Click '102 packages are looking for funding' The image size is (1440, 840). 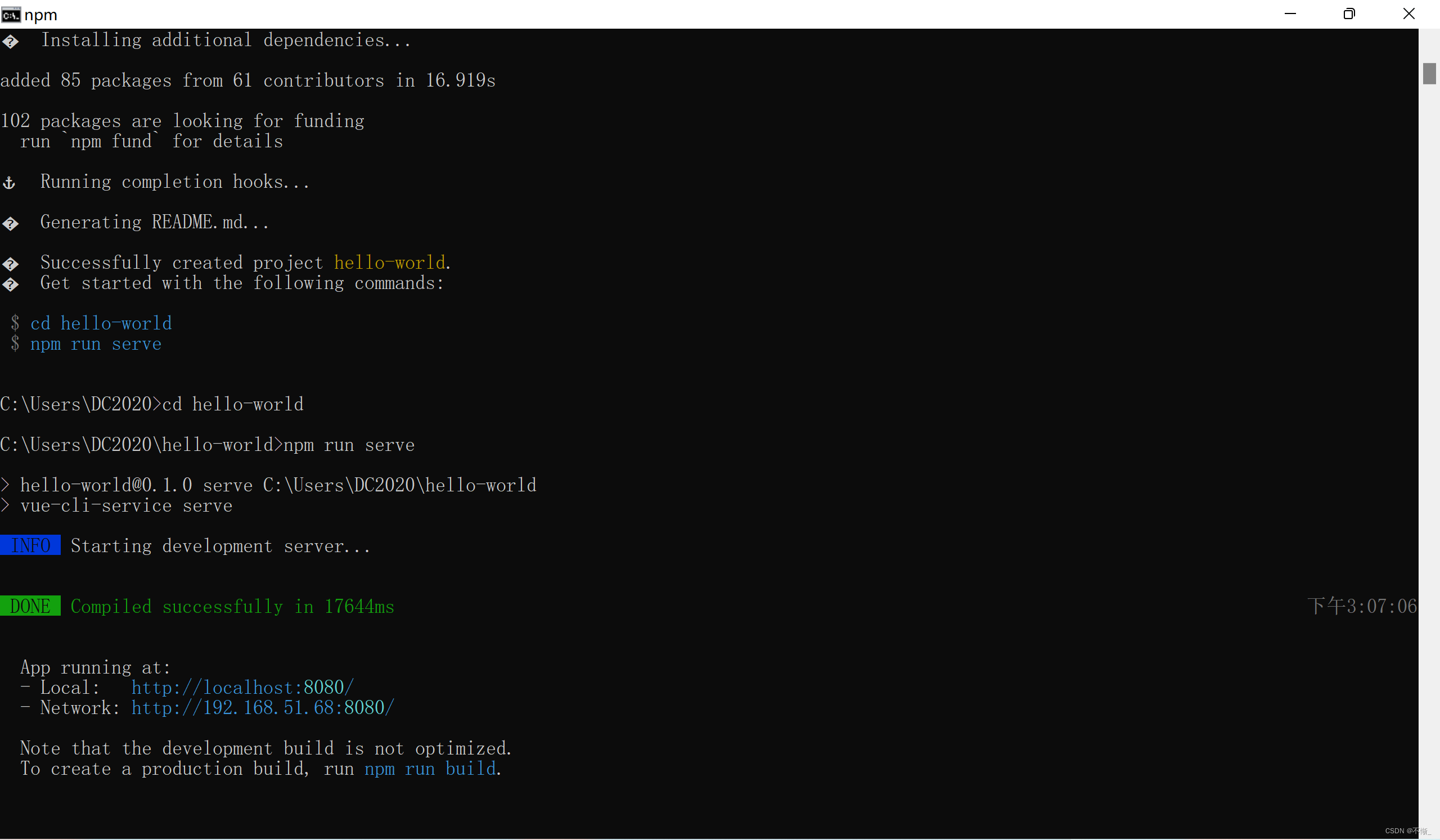click(x=182, y=121)
